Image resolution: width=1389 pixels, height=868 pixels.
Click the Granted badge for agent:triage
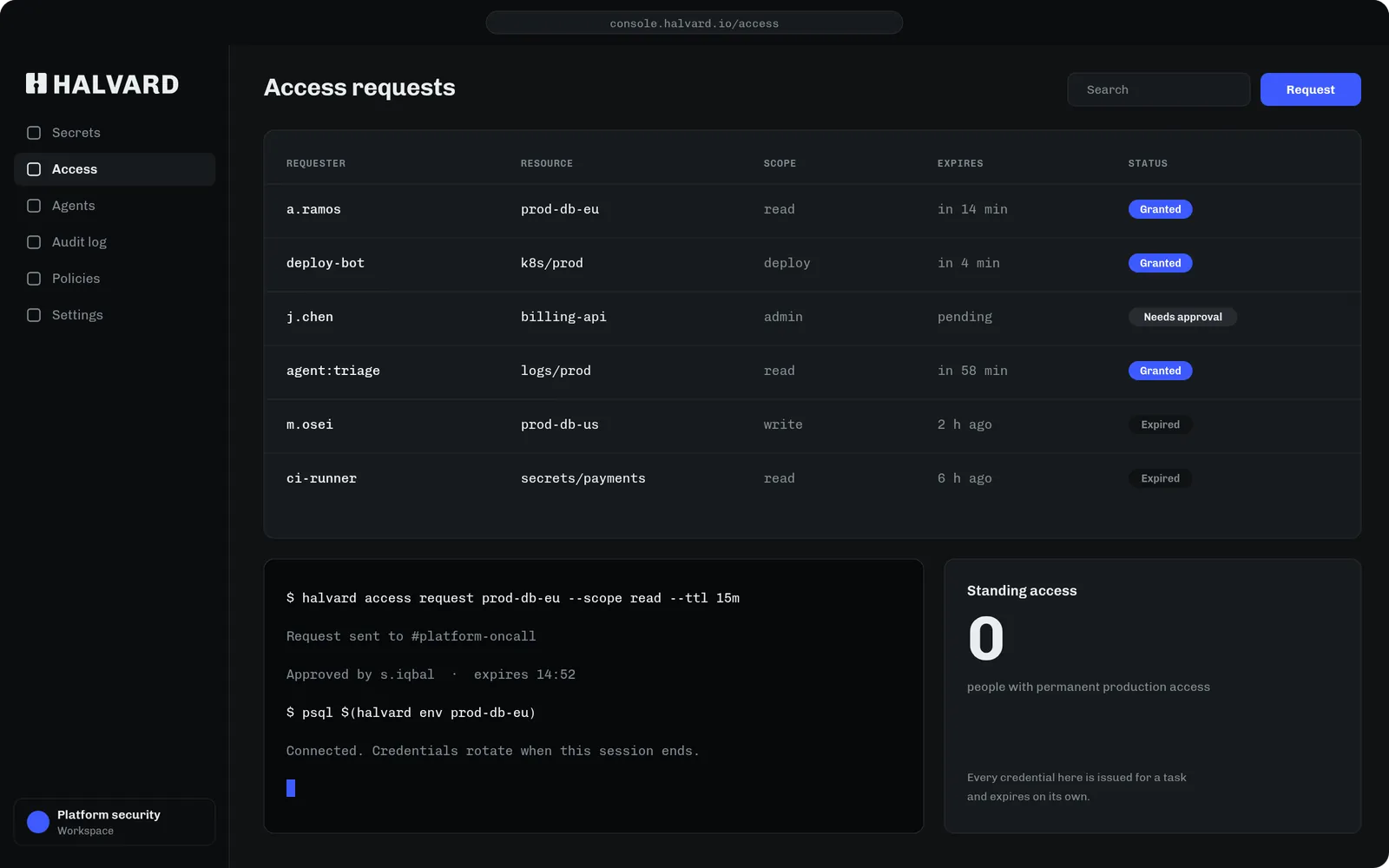click(x=1160, y=371)
